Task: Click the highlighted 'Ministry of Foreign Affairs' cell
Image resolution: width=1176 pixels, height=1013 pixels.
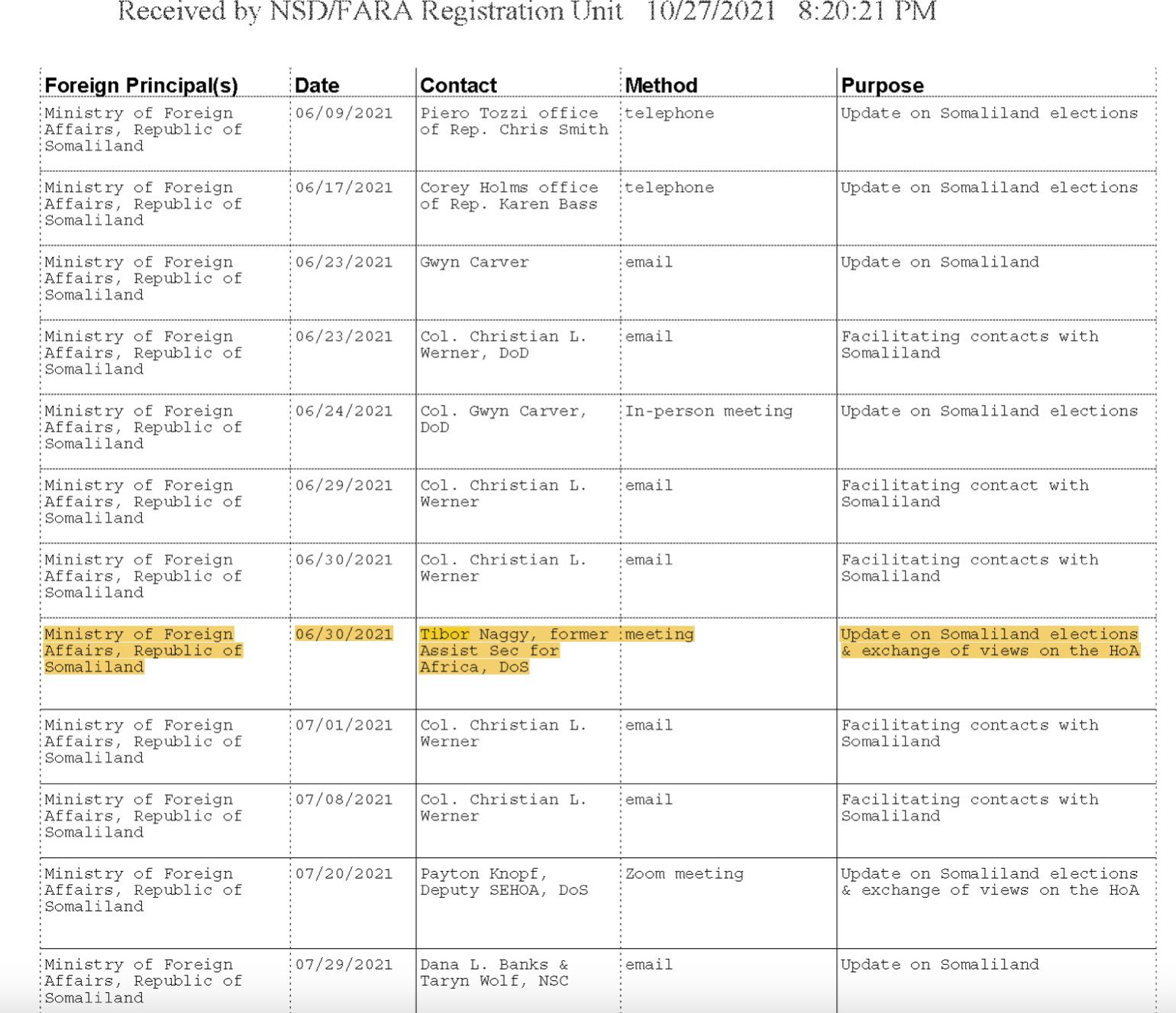Action: (143, 650)
